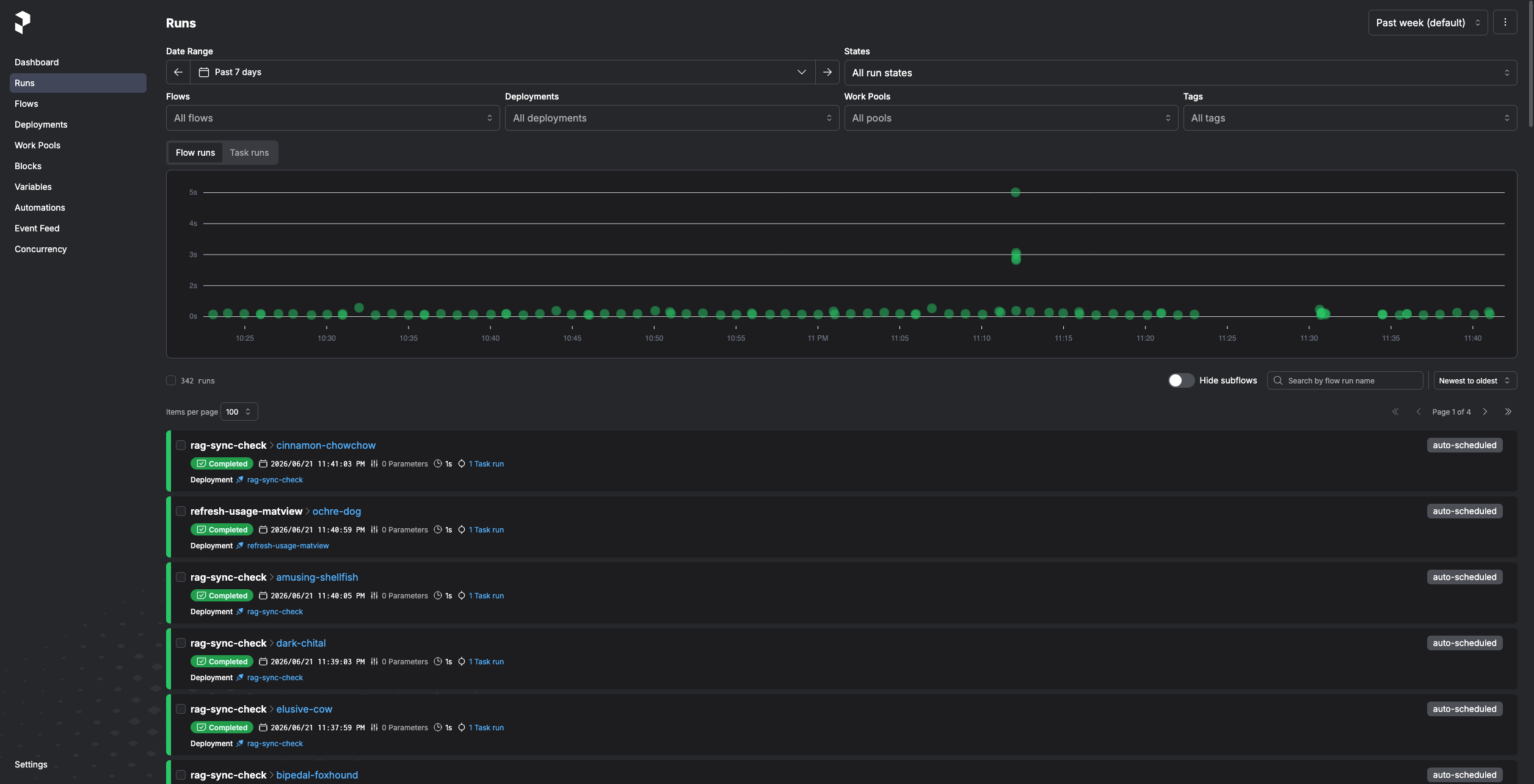Open cinnamon-chowchow flow run link
Screen dimensions: 1534x784
(325, 445)
